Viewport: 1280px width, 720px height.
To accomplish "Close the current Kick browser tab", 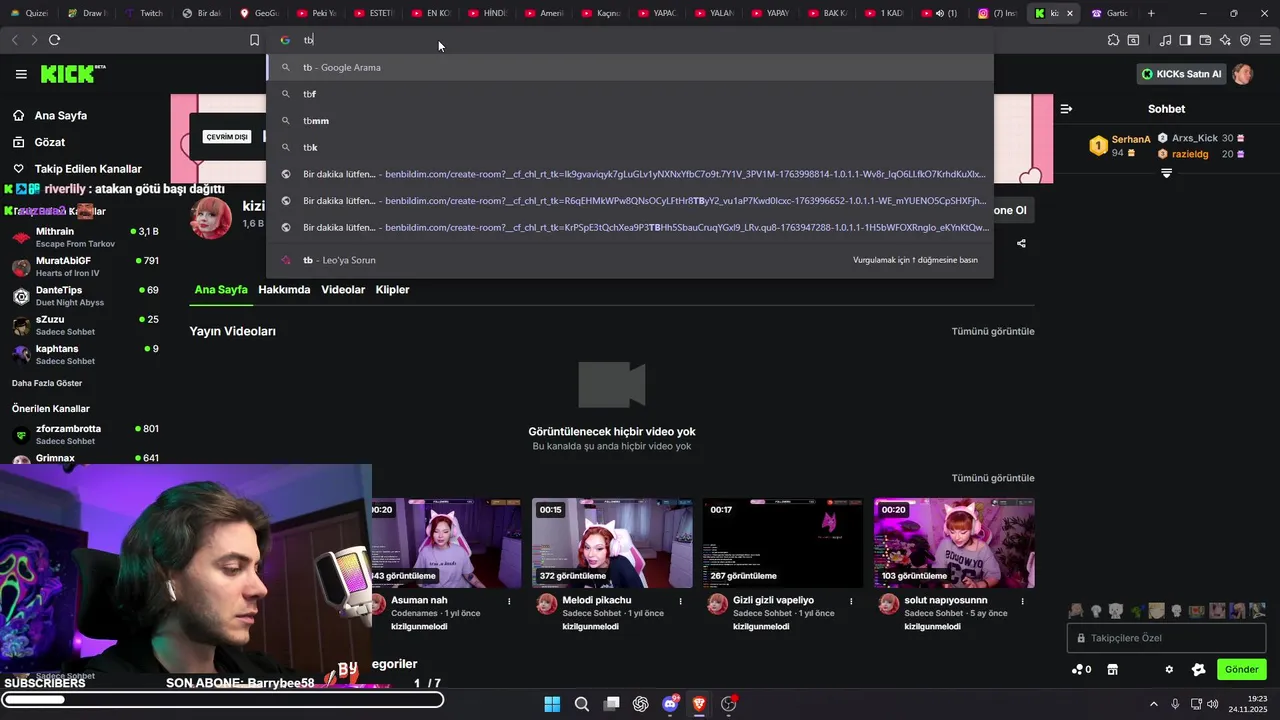I will point(1071,13).
